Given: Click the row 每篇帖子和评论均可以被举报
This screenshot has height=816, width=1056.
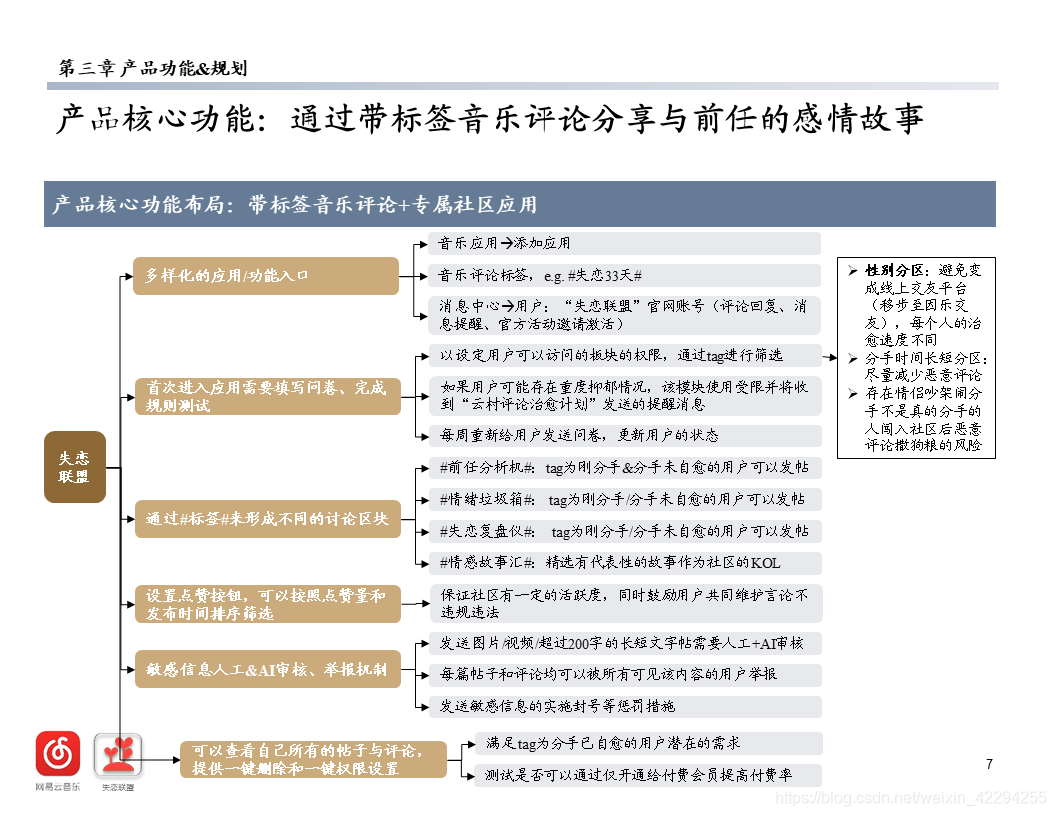Looking at the screenshot, I should [x=625, y=674].
